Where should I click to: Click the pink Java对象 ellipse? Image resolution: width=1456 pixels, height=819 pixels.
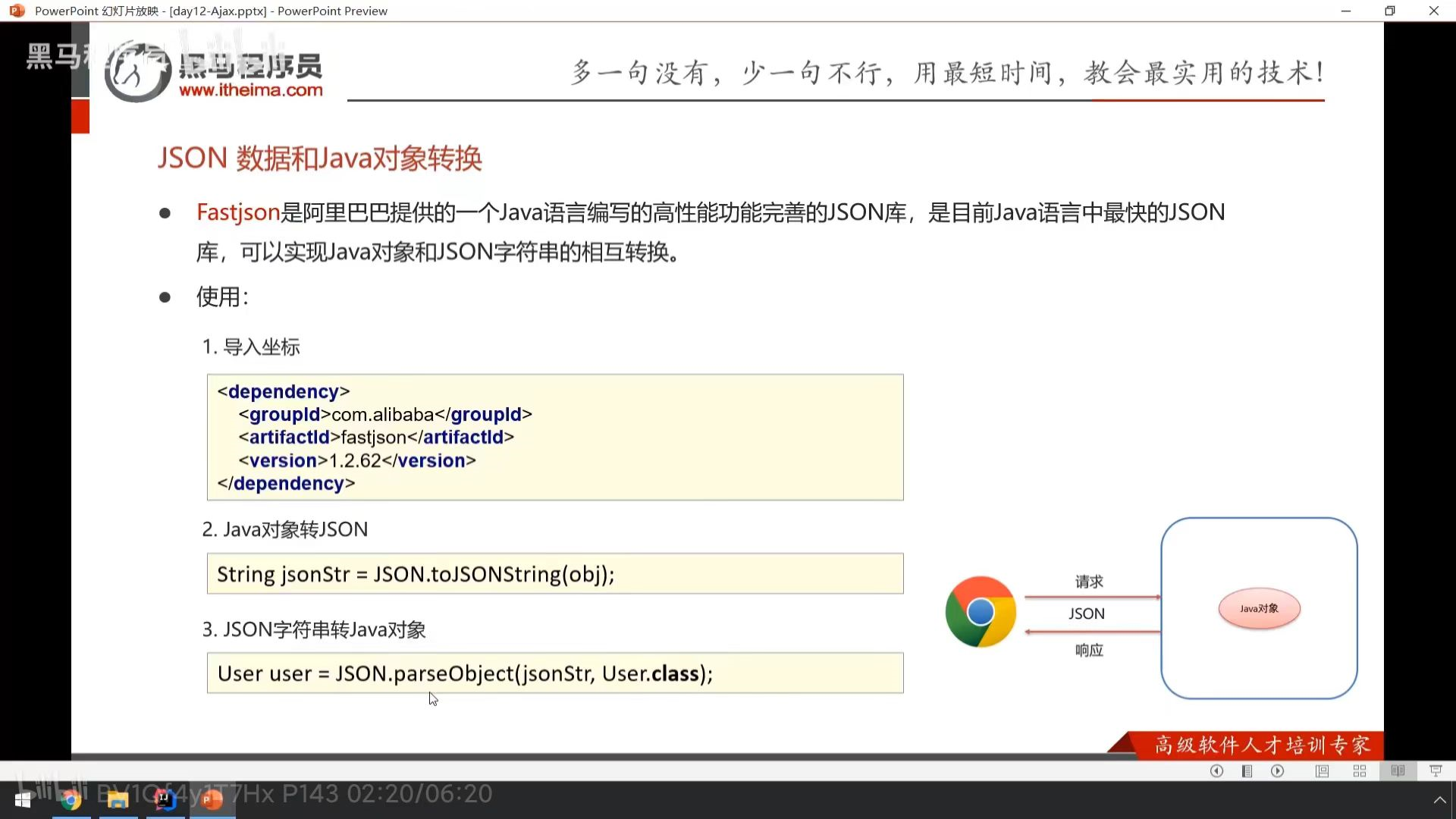(x=1259, y=608)
